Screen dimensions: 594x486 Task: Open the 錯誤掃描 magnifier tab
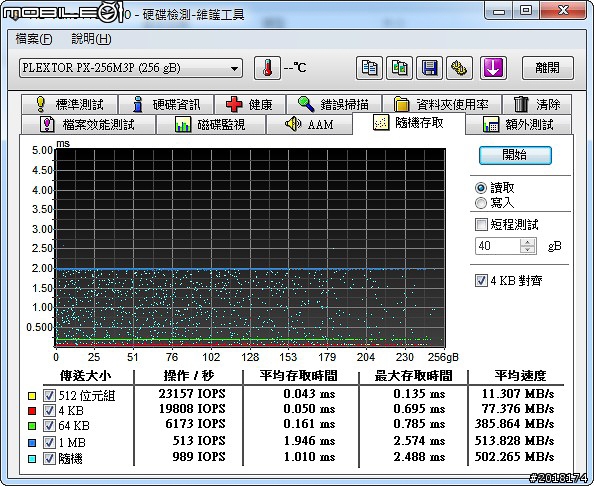click(x=334, y=104)
